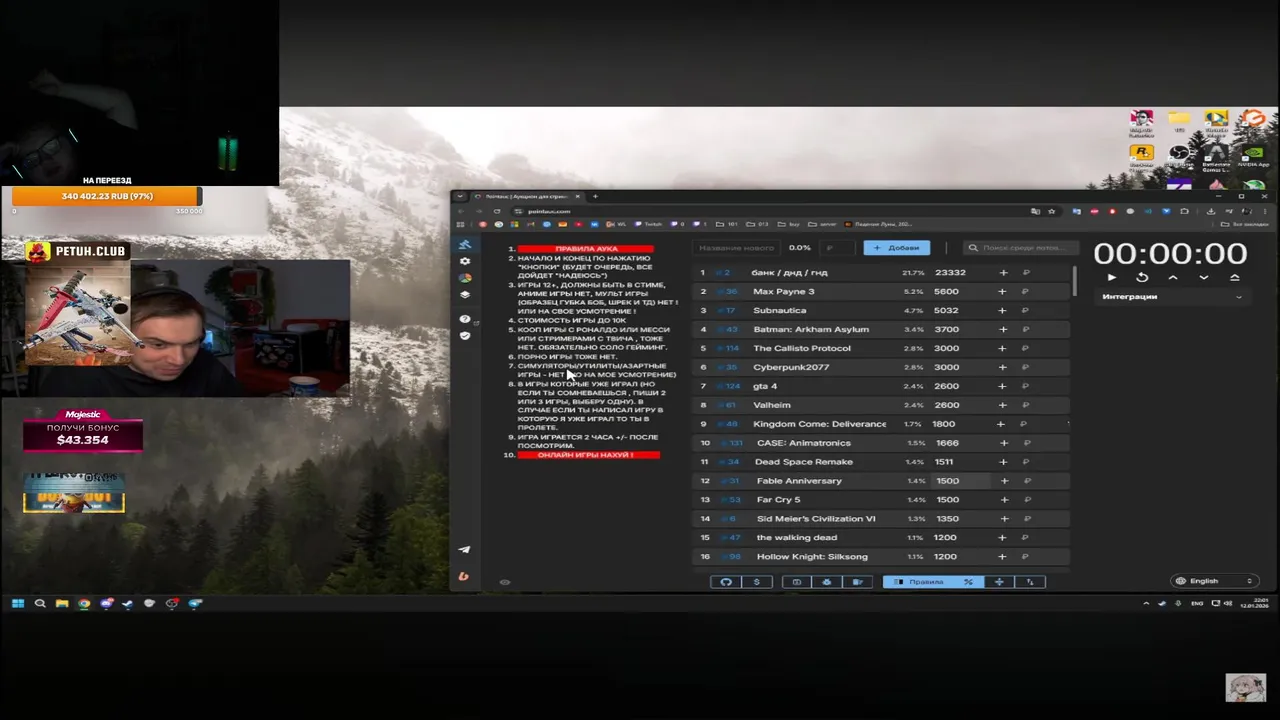Click the bug icon in bottom toolbar
Screen dimensions: 1280x720
coord(826,582)
